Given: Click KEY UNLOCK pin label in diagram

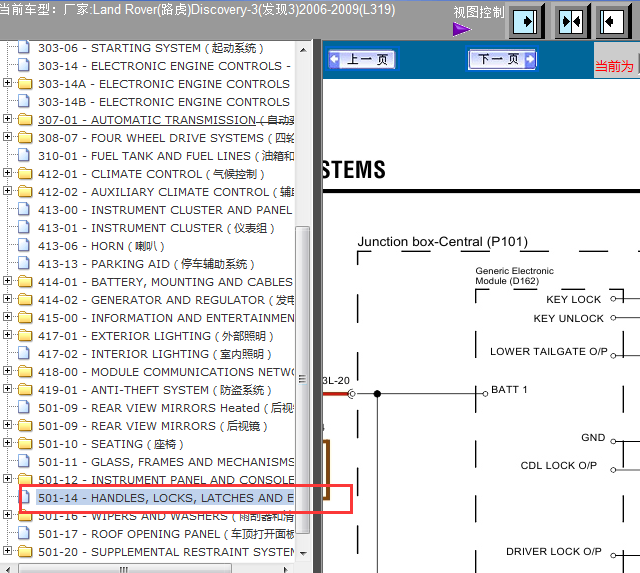Looking at the screenshot, I should click(568, 318).
